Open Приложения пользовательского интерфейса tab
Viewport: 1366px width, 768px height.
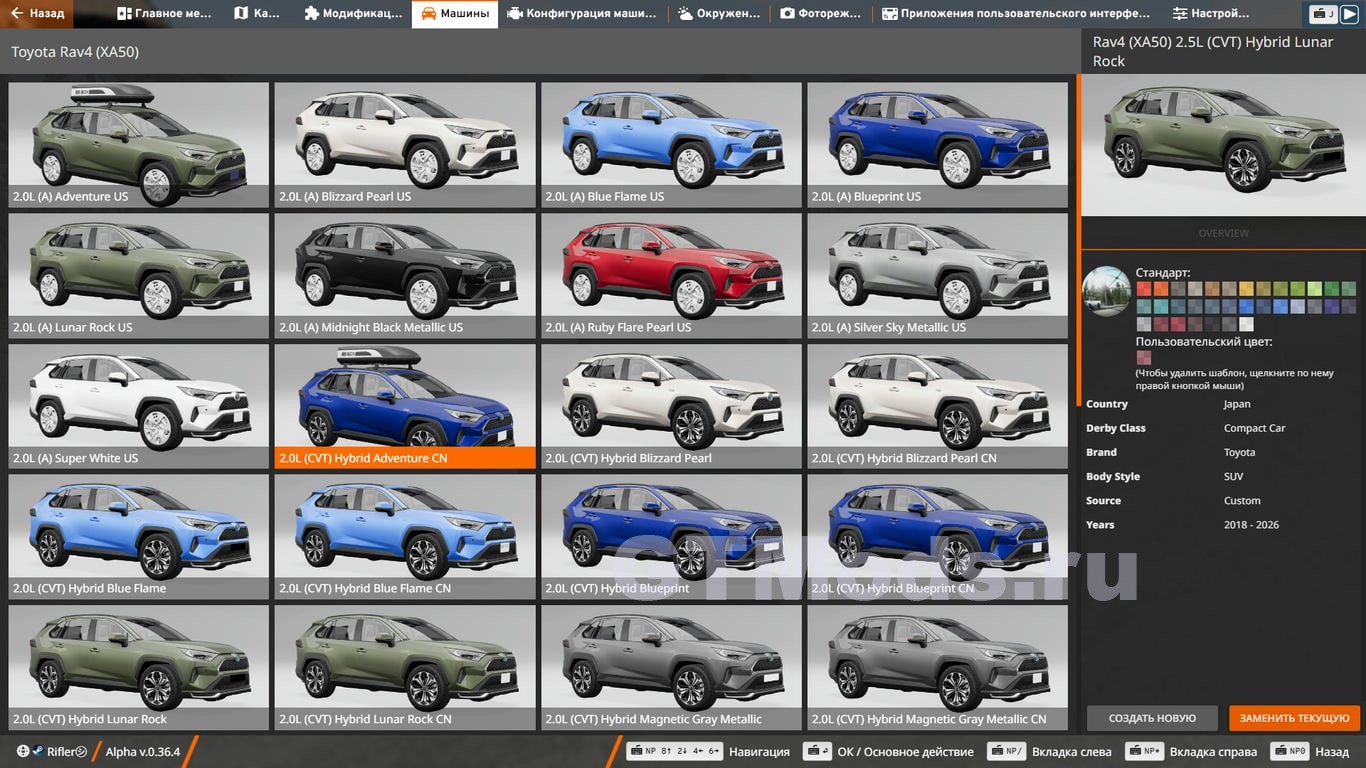pos(1016,14)
